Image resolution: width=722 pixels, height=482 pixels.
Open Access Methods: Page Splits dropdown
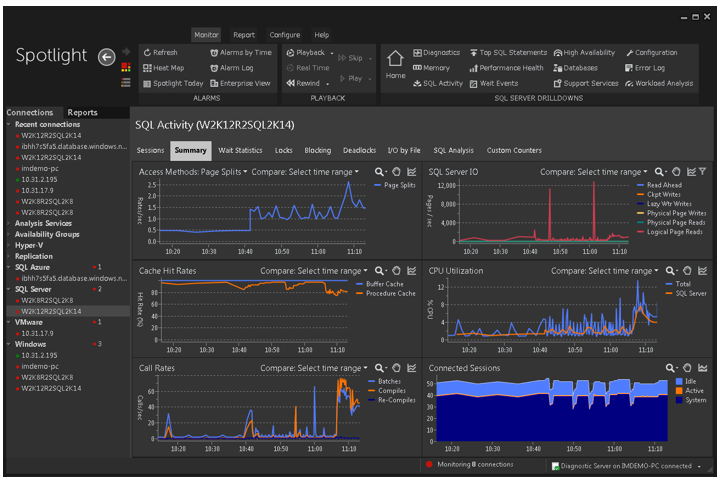[193, 172]
